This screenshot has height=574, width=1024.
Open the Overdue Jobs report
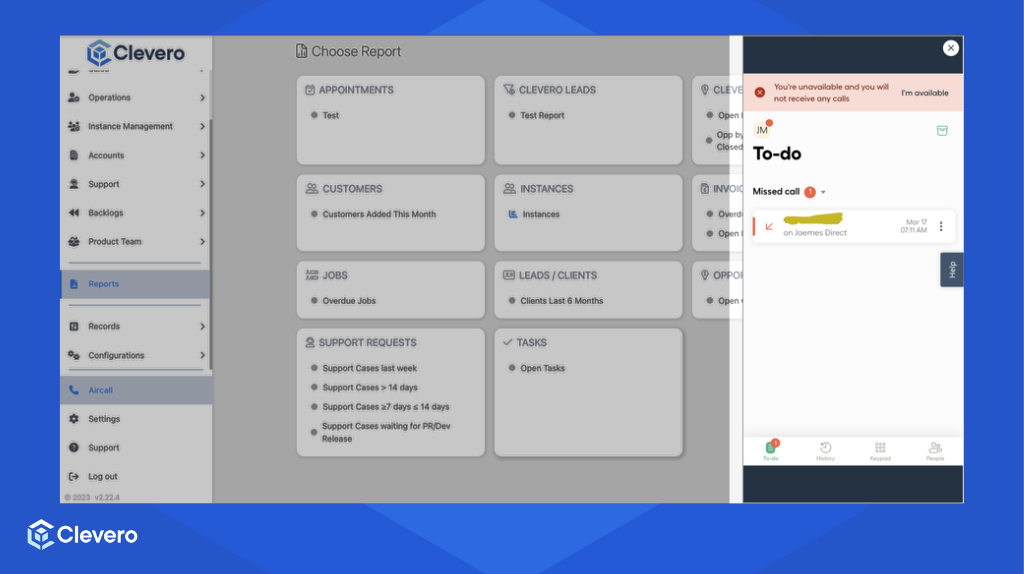tap(349, 301)
